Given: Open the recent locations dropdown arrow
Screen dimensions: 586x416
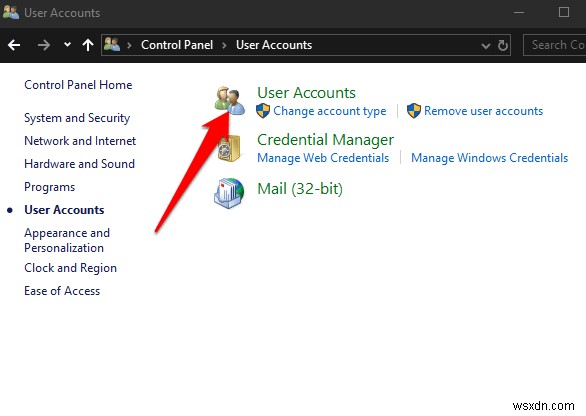Looking at the screenshot, I should tap(67, 44).
